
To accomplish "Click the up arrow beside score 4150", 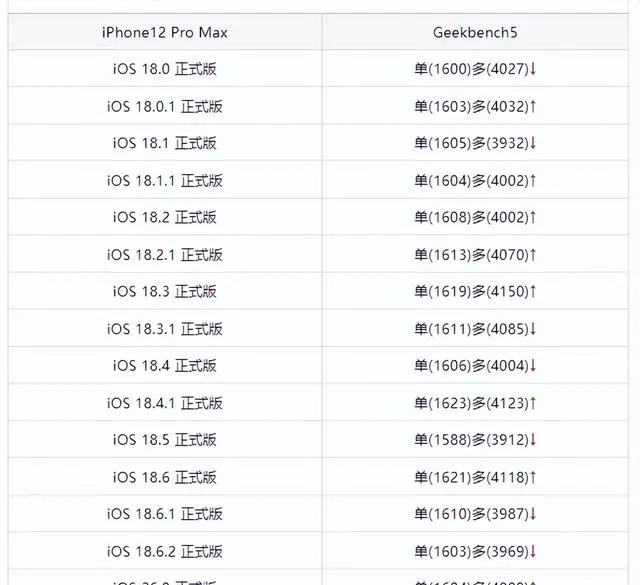I will pos(533,291).
